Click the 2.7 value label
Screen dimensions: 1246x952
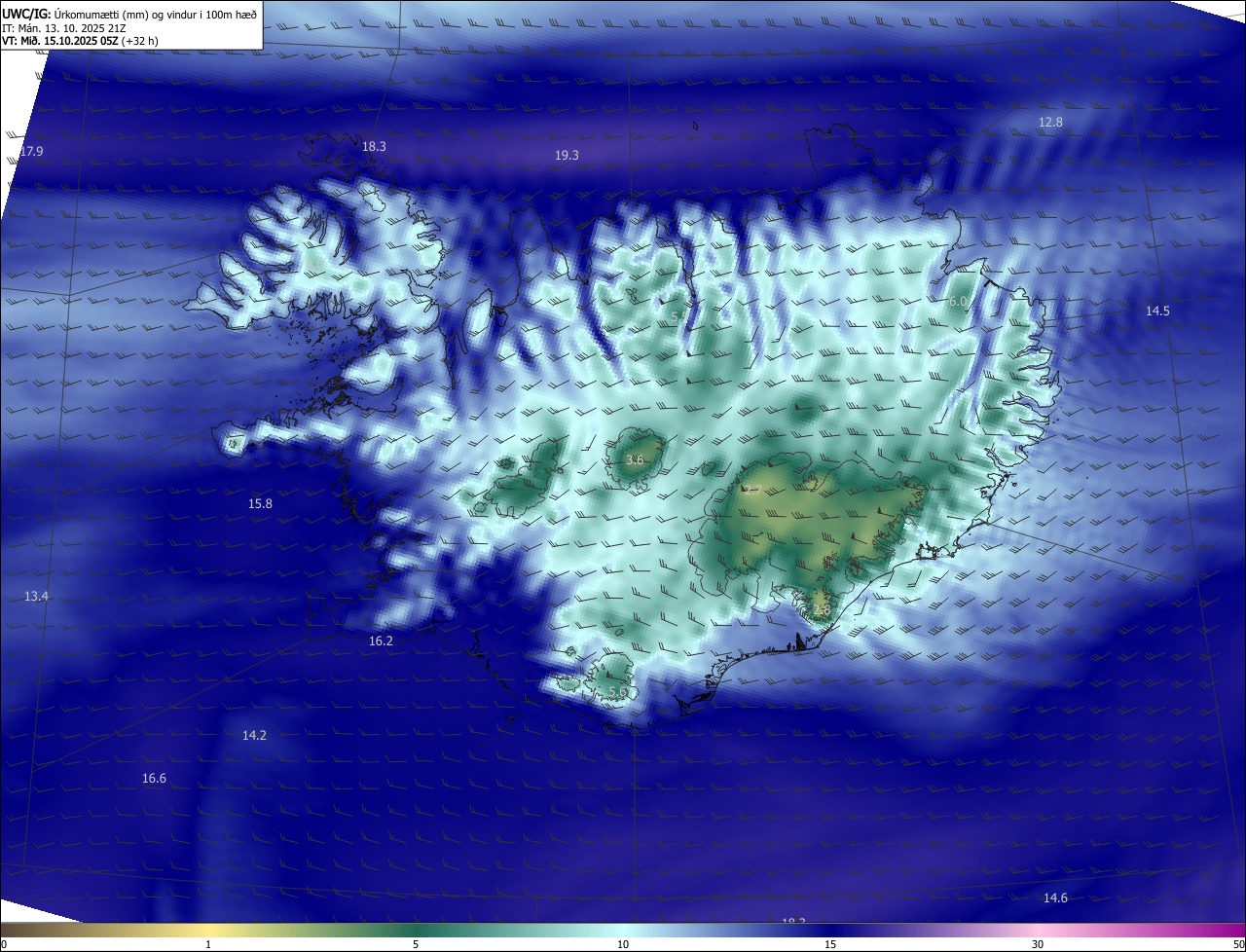[751, 491]
